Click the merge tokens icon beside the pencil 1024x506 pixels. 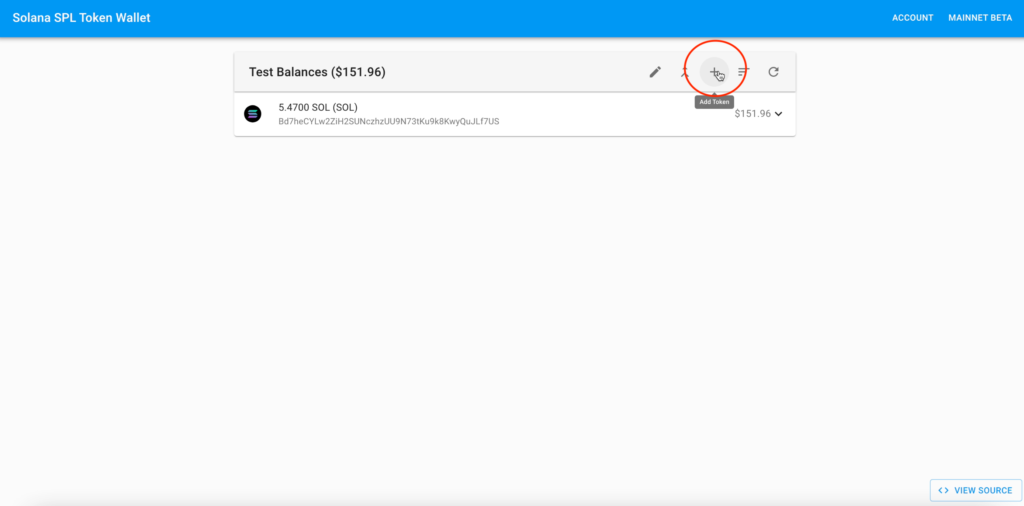pos(685,72)
